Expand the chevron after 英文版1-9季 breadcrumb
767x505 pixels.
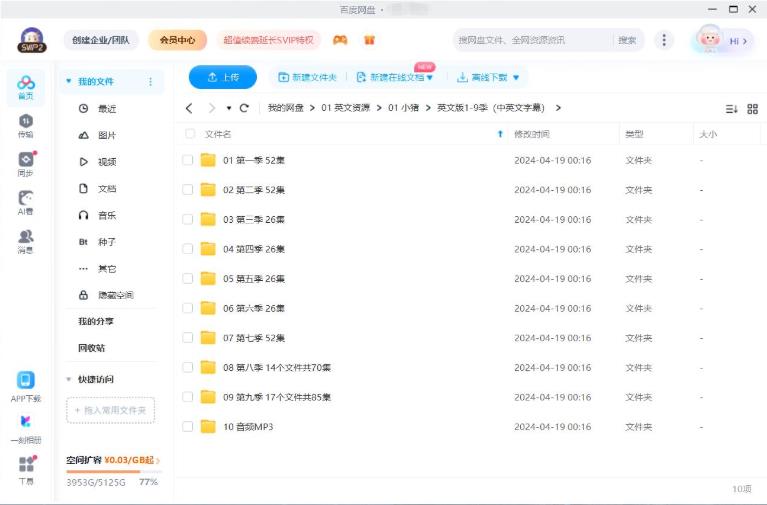pos(558,108)
